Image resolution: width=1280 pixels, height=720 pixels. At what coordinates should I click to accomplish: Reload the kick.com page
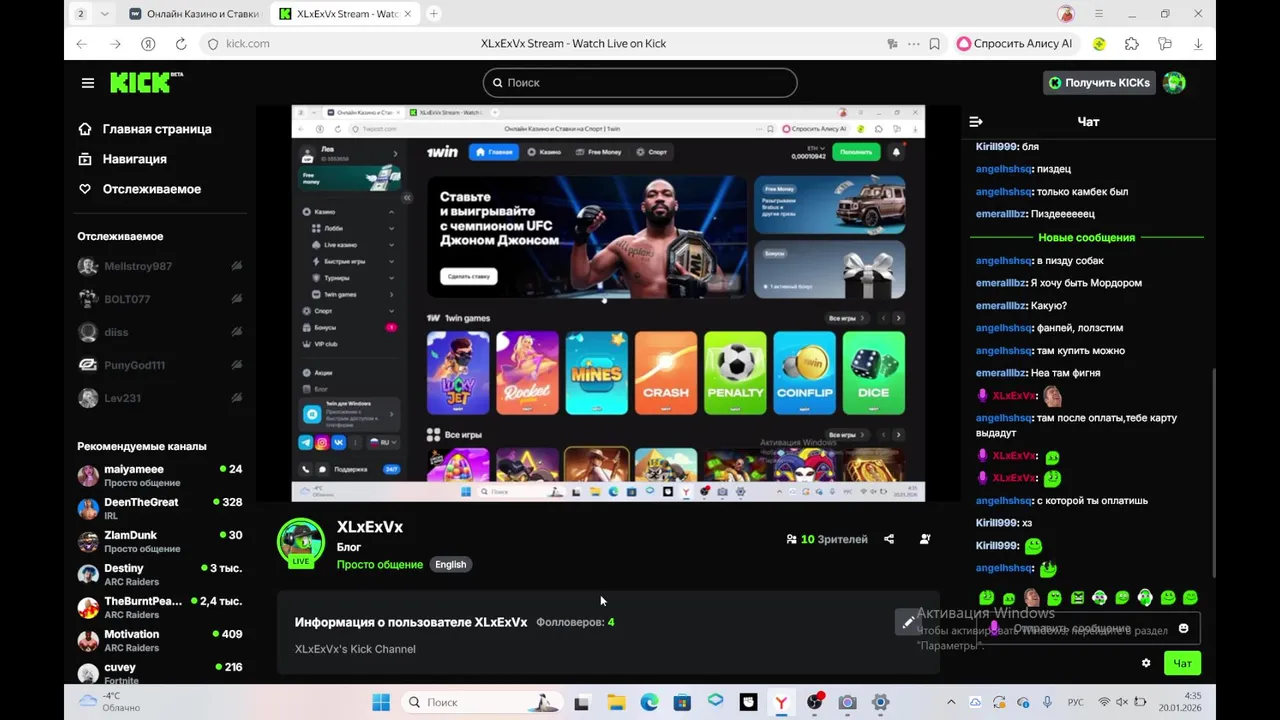click(x=181, y=44)
